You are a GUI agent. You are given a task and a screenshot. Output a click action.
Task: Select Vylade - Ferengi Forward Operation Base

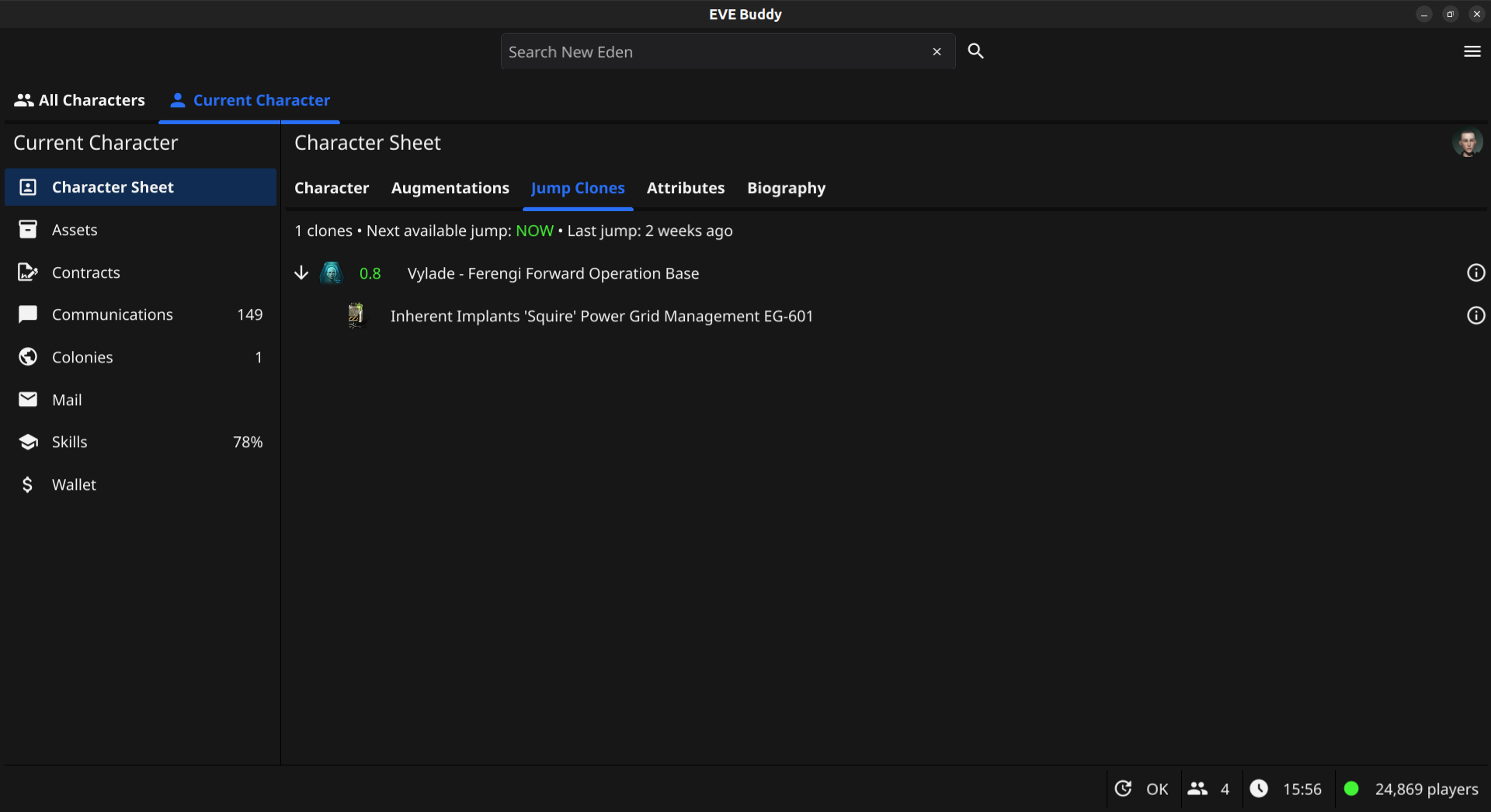point(553,273)
